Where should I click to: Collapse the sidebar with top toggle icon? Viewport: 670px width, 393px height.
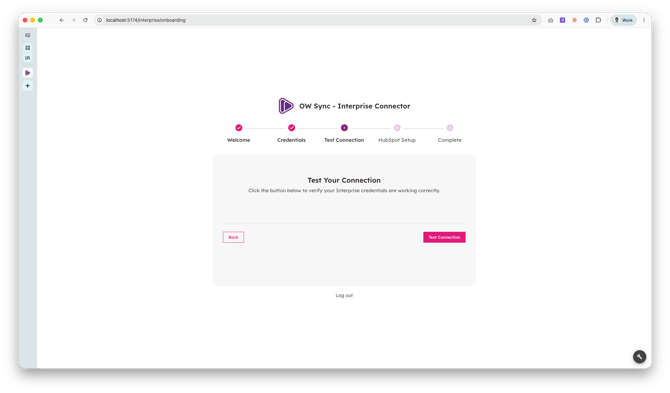pos(28,35)
